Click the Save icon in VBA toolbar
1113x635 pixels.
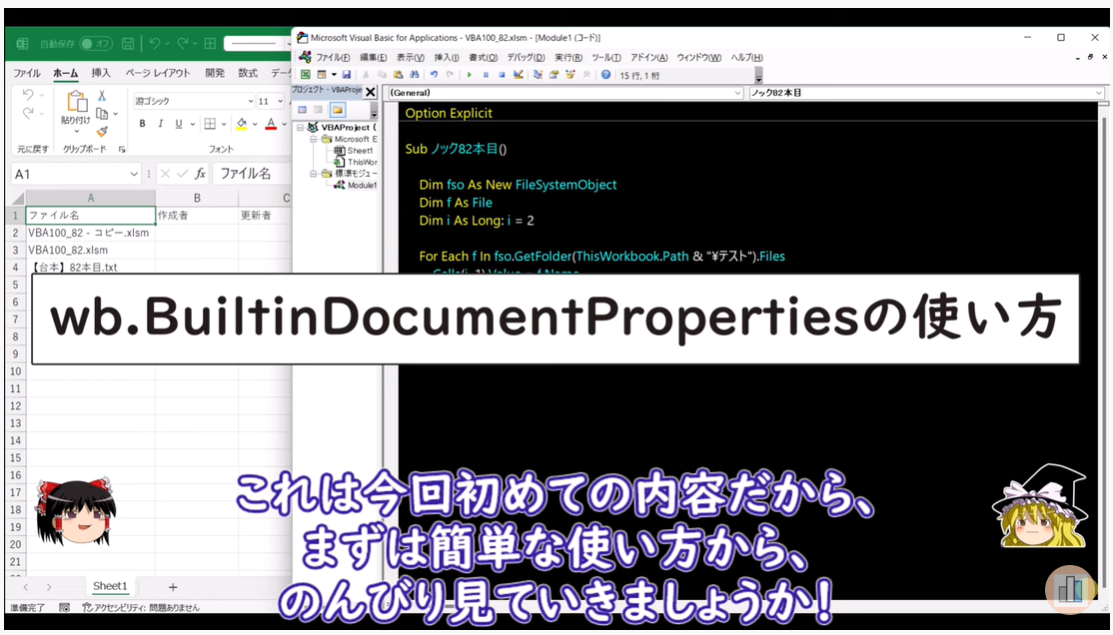347,75
